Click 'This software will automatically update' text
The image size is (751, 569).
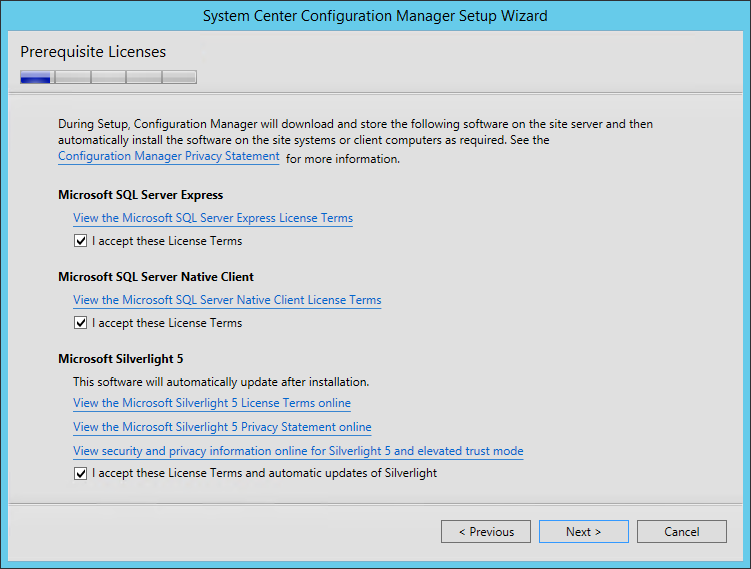(x=221, y=382)
